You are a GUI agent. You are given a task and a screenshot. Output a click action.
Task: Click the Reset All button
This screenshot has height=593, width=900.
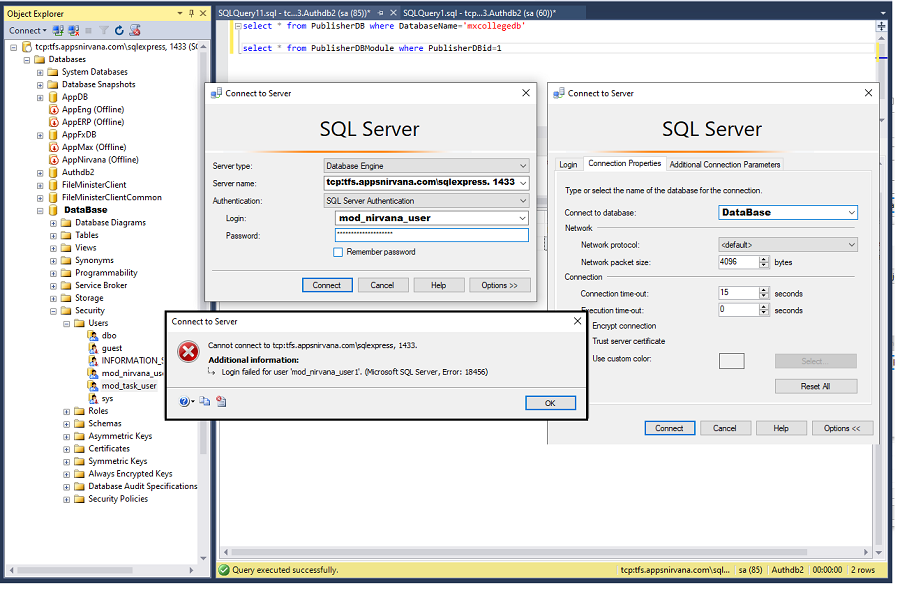[x=816, y=387]
